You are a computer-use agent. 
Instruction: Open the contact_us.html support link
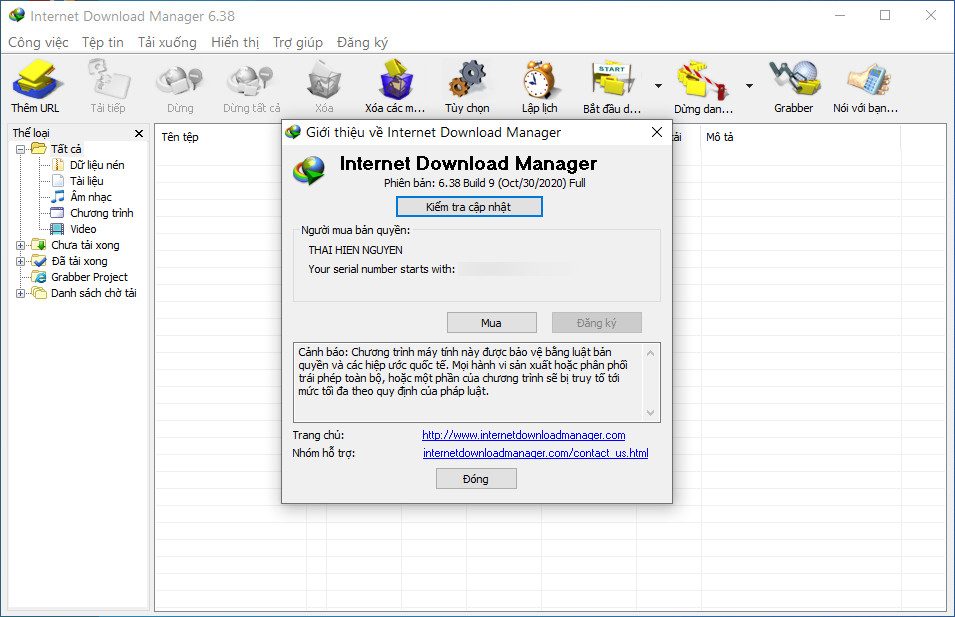click(535, 453)
